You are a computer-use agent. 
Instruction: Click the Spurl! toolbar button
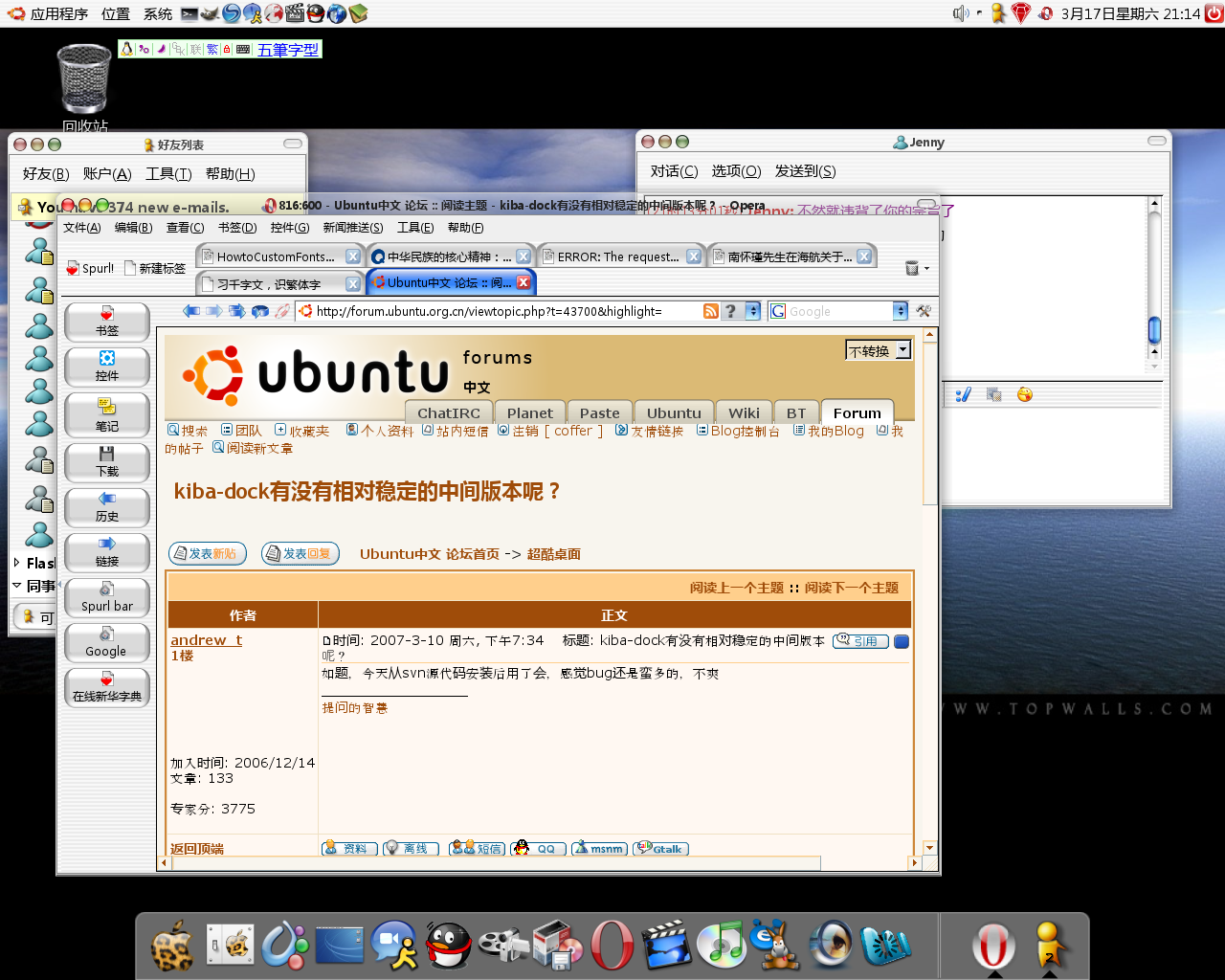tap(90, 269)
